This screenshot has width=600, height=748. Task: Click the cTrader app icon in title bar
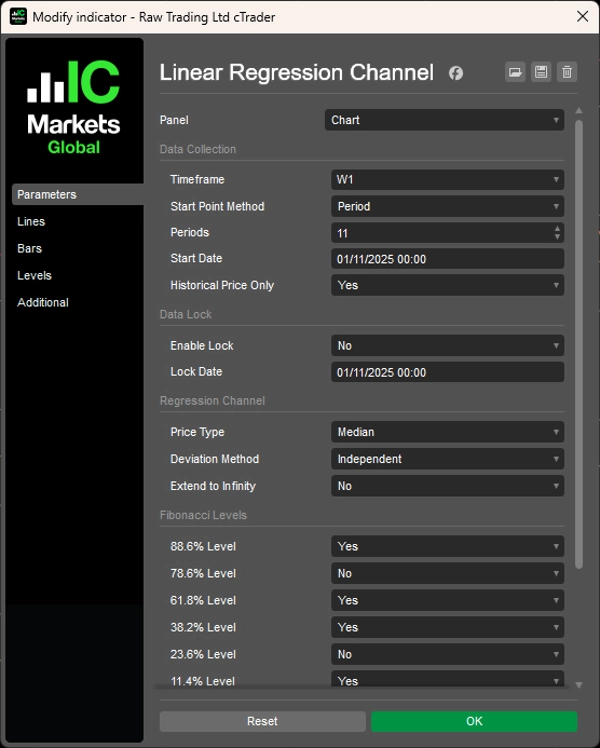click(x=17, y=17)
